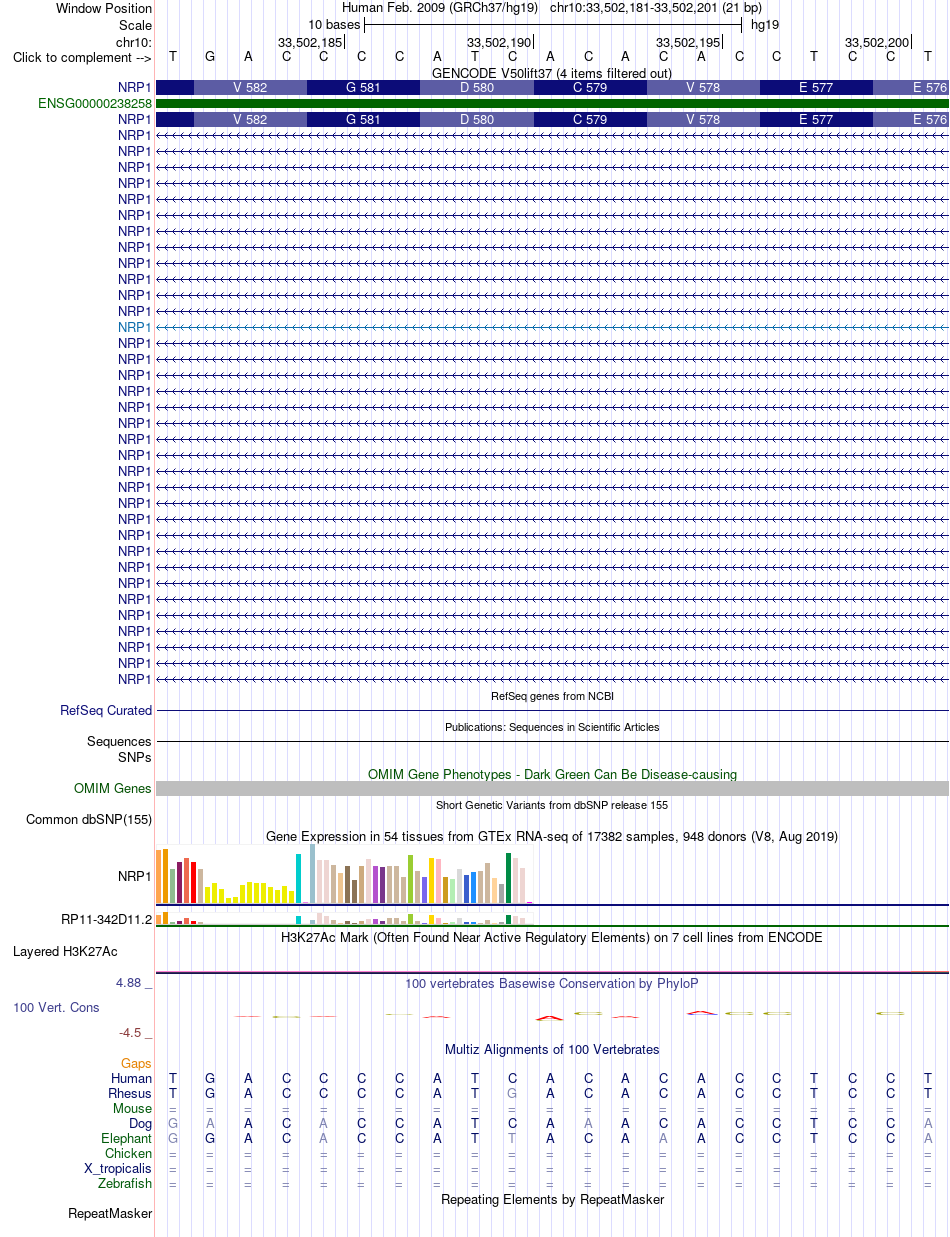Viewport: 950px width, 1237px height.
Task: Click D 580 codon above the ENSG00000238258 bar
Action: pos(477,88)
